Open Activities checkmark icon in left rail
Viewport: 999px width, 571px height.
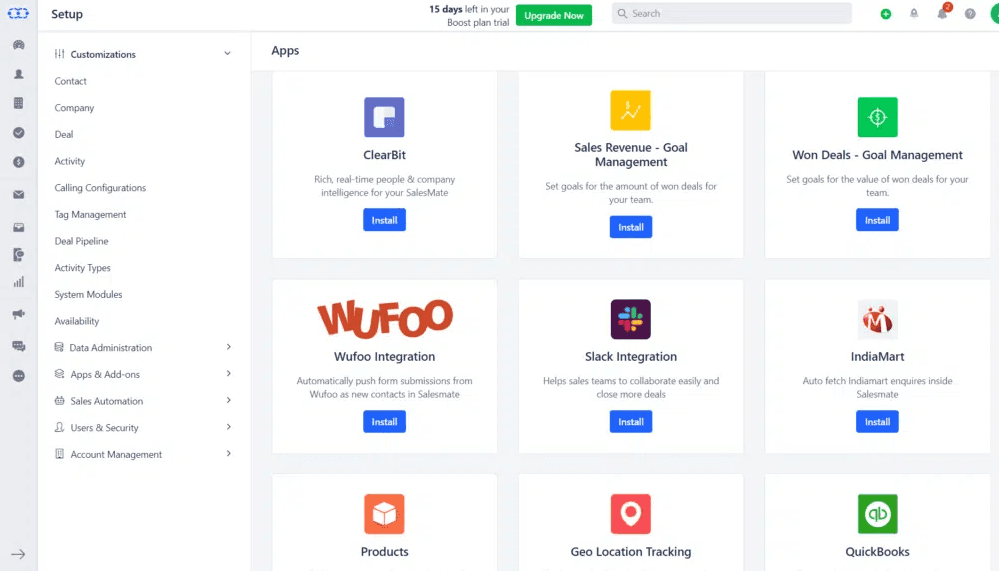[18, 133]
